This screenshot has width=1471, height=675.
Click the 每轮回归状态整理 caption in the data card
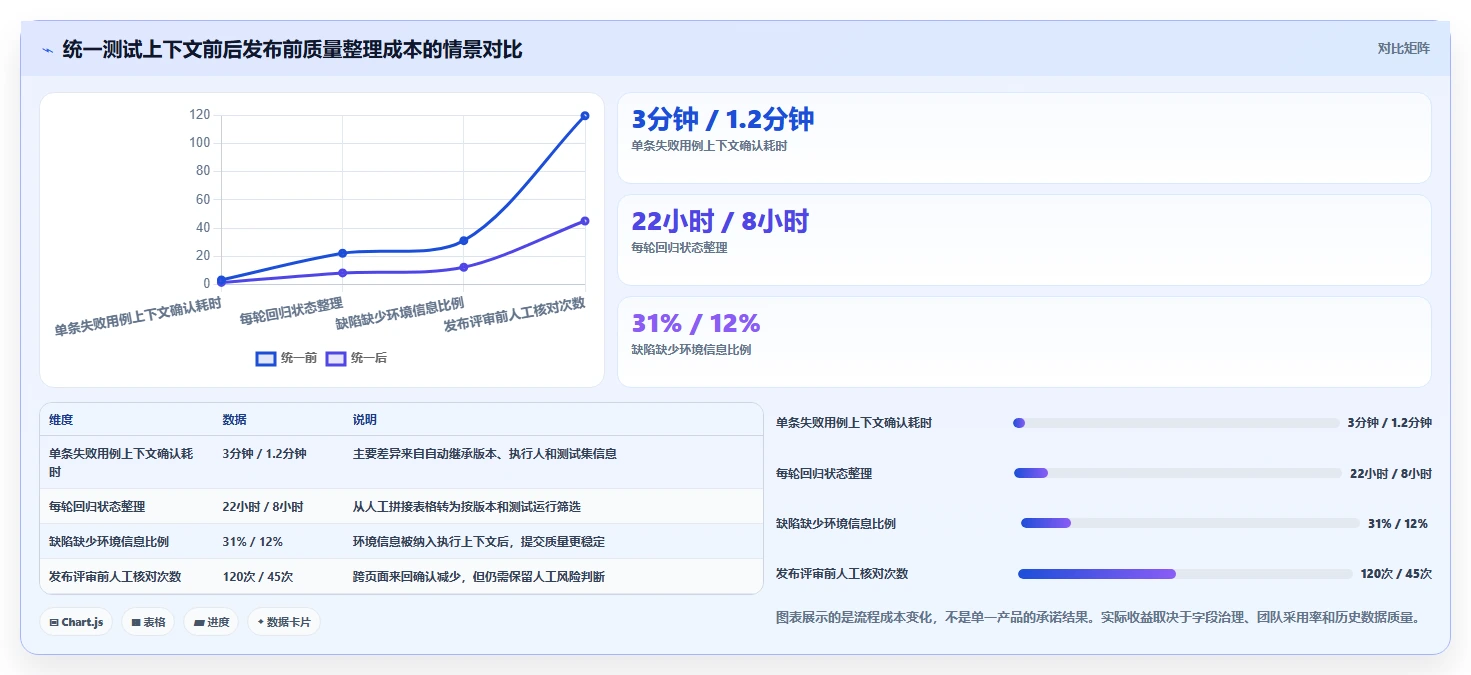pyautogui.click(x=679, y=248)
